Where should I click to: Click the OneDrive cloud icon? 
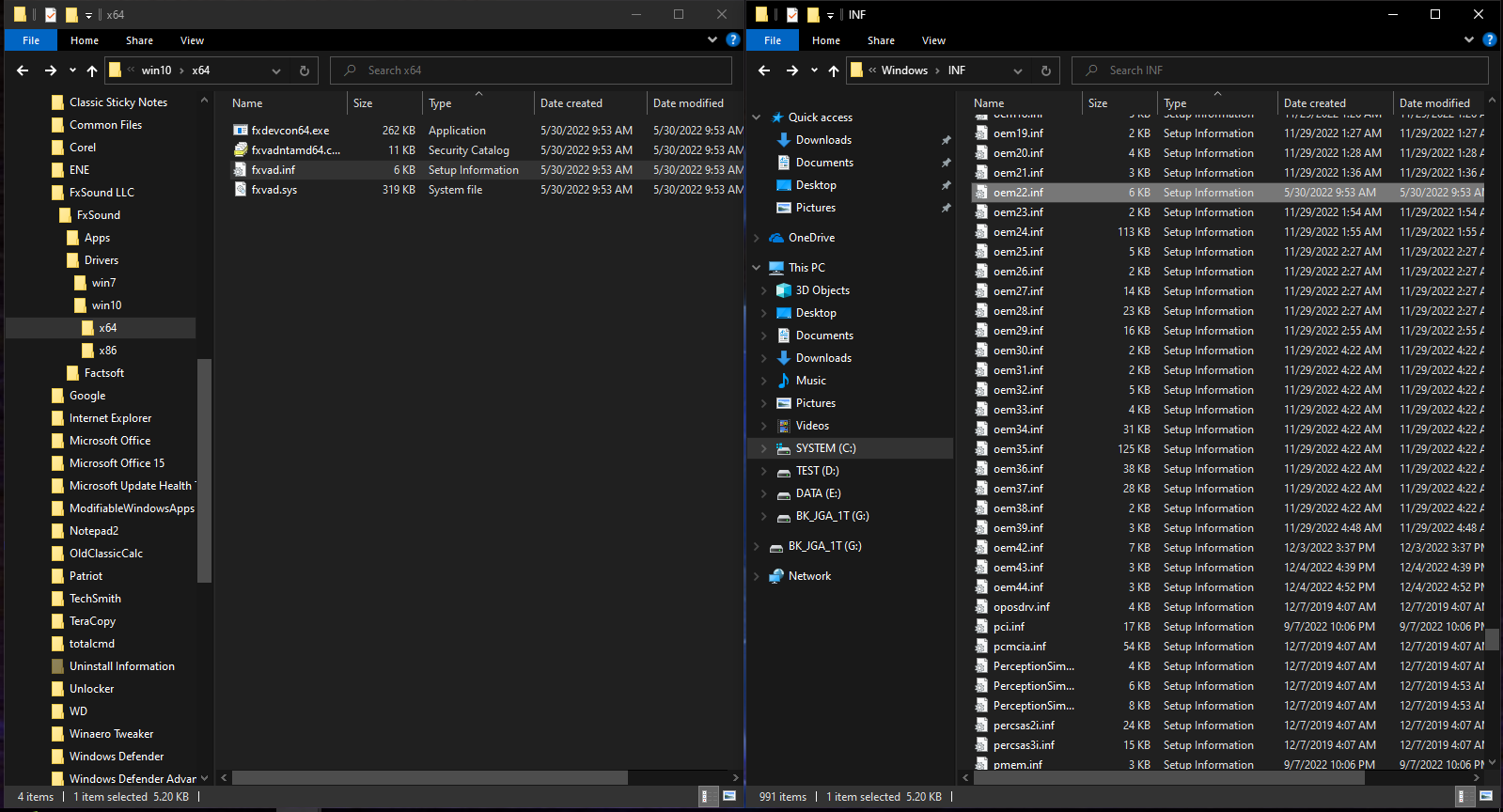[776, 238]
